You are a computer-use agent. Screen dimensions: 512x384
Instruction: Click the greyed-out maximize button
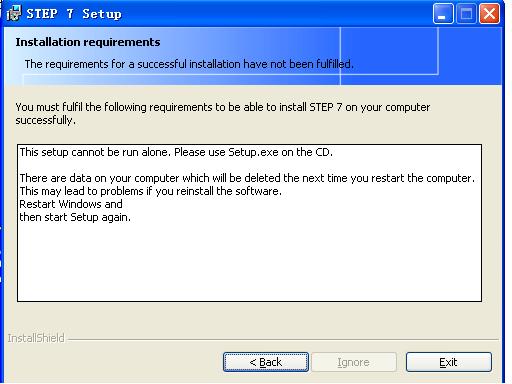click(466, 14)
